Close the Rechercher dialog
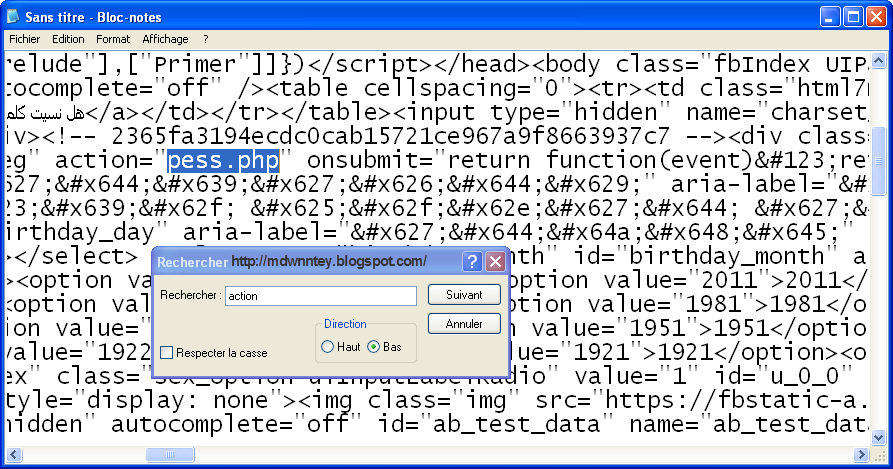 coord(496,262)
